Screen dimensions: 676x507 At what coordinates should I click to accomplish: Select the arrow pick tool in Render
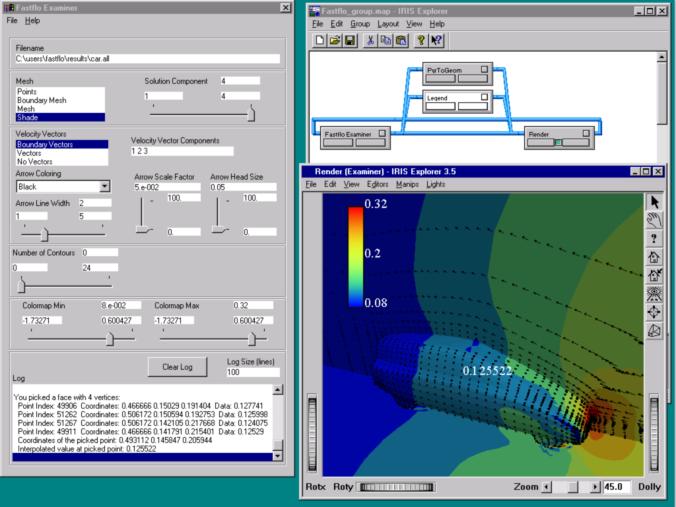point(655,202)
